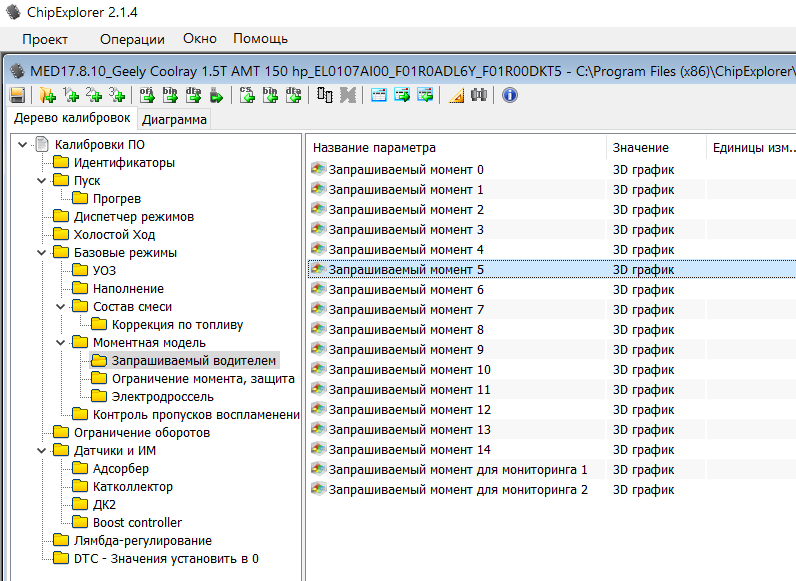Collapse the Датчики и ИМ tree node
Viewport: 796px width, 581px height.
tap(42, 450)
